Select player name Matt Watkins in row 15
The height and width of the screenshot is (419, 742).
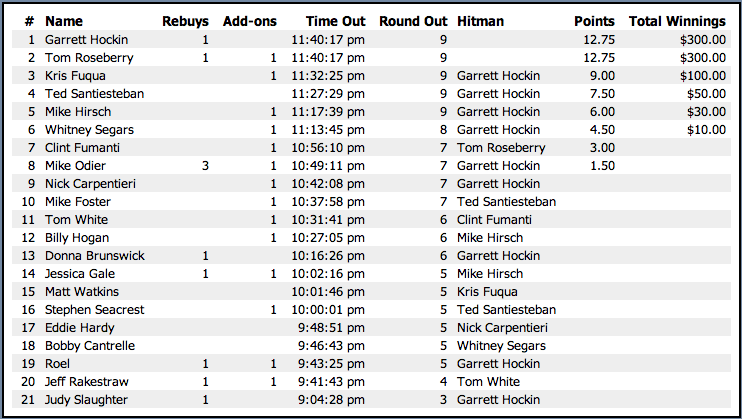(82, 291)
